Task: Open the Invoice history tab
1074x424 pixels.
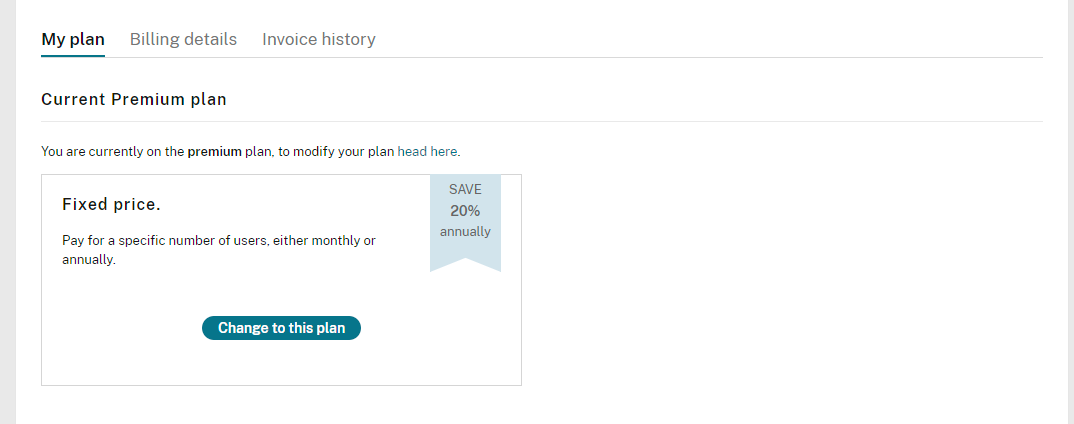Action: 319,39
